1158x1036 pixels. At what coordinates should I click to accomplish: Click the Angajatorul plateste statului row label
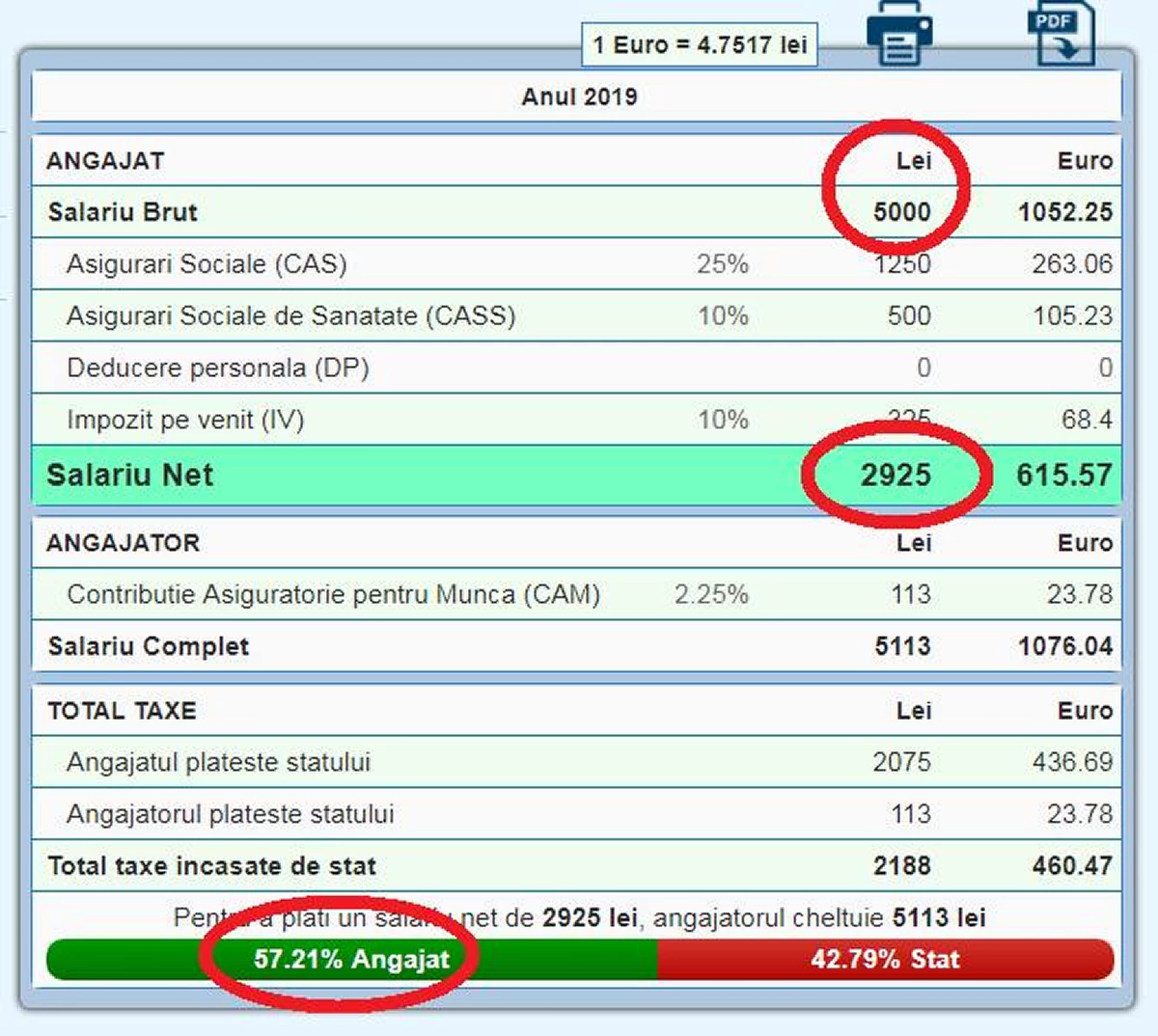click(x=230, y=814)
